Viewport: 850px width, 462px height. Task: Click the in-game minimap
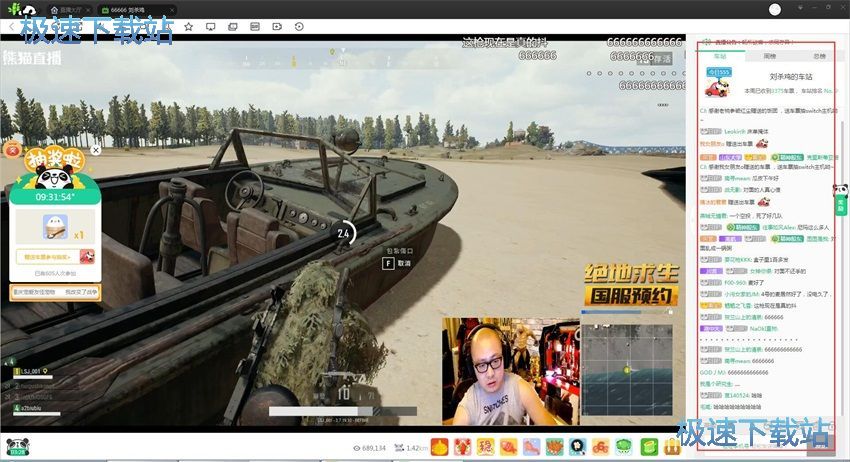click(627, 370)
